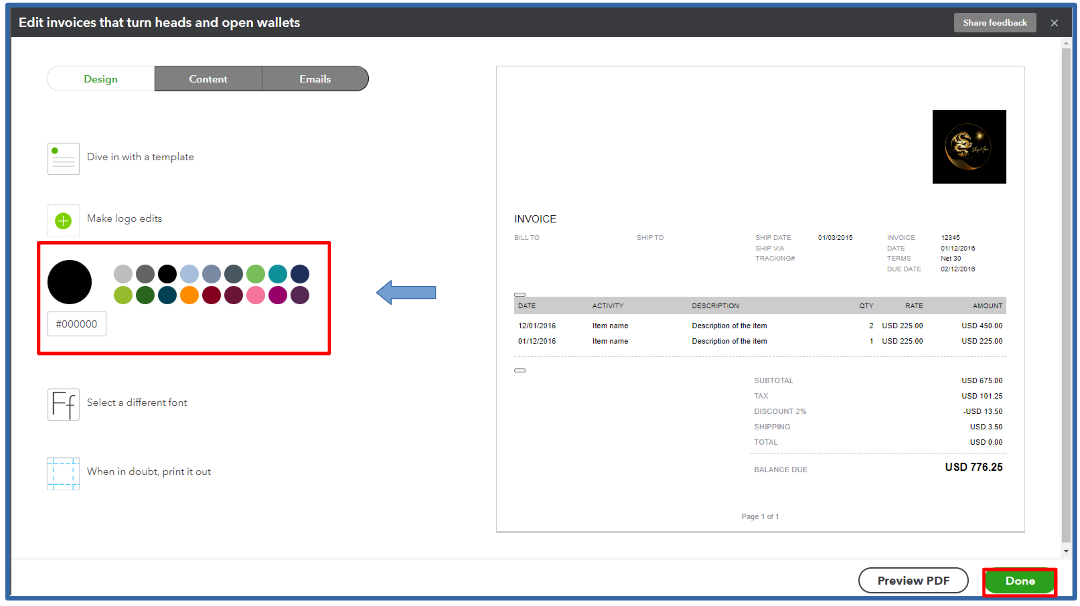Pick the lime green color swatch
1080x606 pixels.
[x=123, y=295]
